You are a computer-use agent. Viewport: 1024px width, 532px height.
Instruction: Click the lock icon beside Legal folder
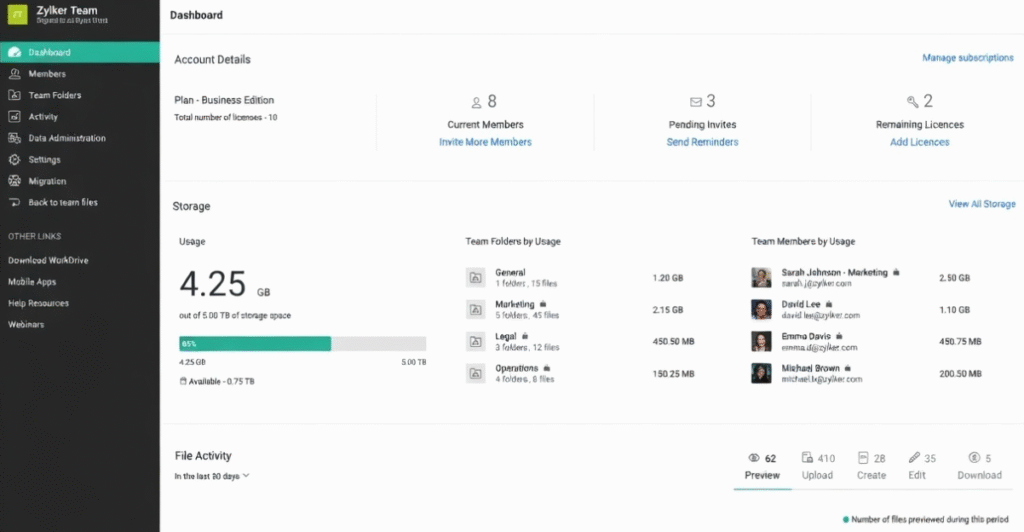(x=524, y=336)
